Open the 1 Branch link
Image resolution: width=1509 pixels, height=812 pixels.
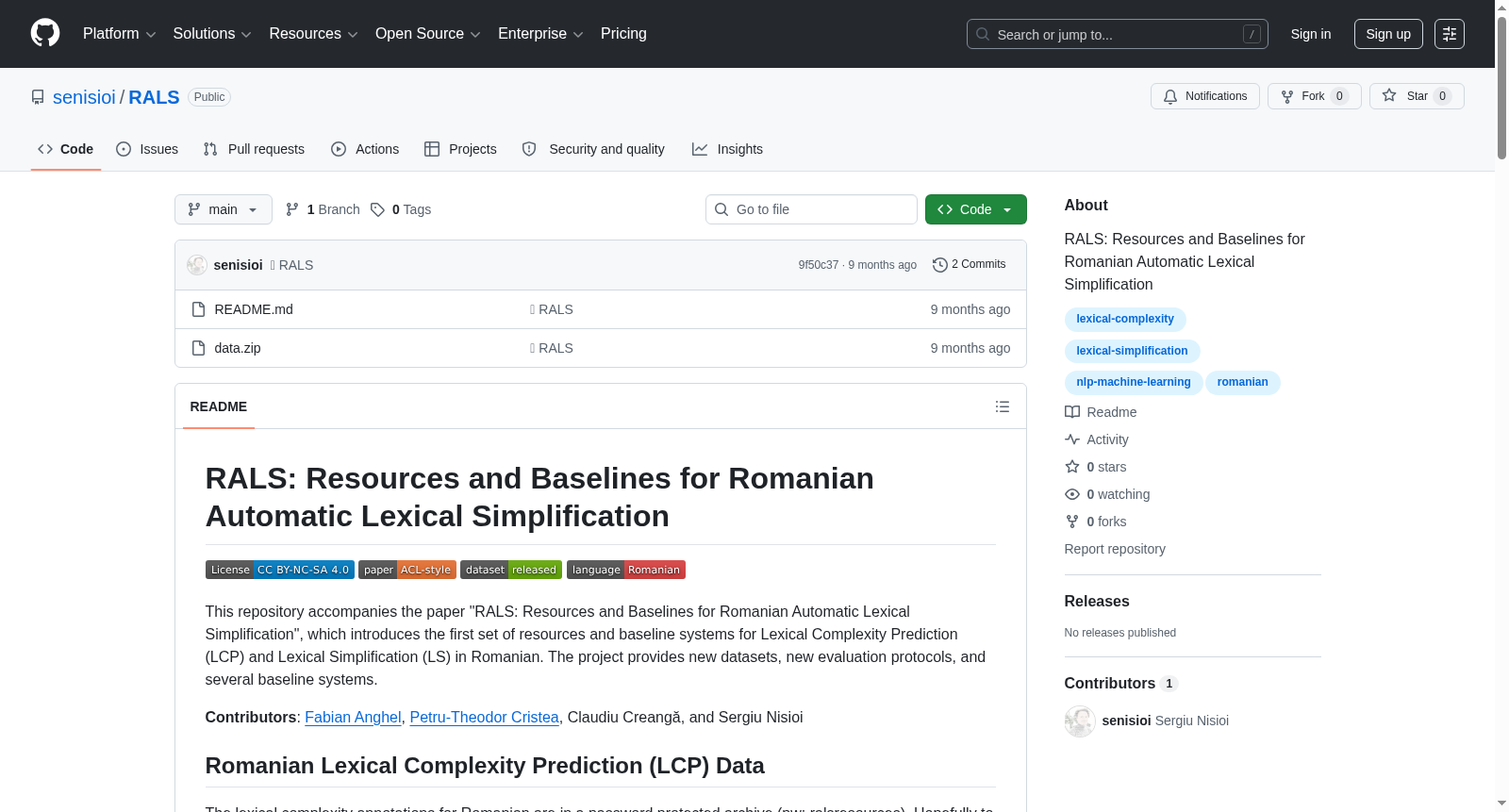[x=323, y=209]
